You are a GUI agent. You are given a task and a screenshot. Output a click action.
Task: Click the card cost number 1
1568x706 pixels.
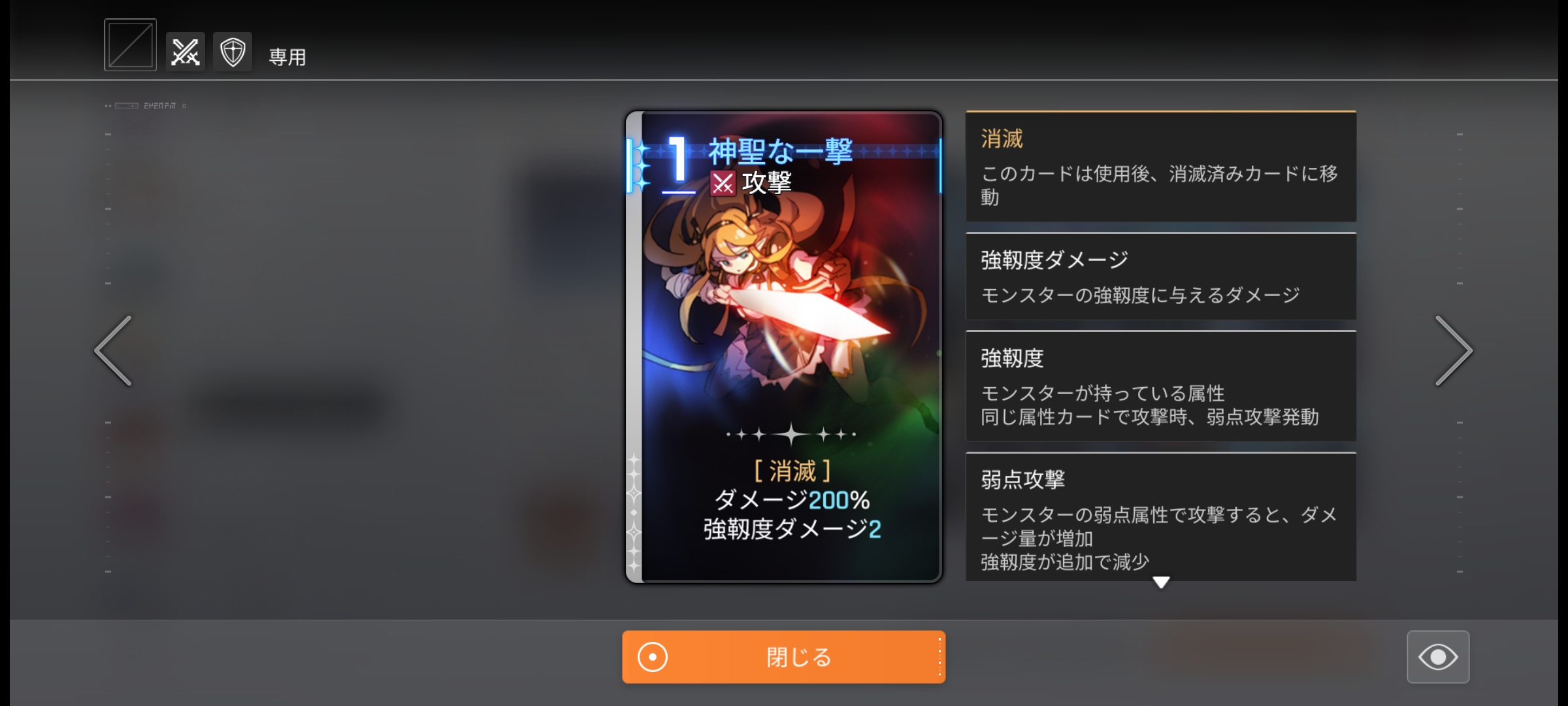pyautogui.click(x=678, y=160)
